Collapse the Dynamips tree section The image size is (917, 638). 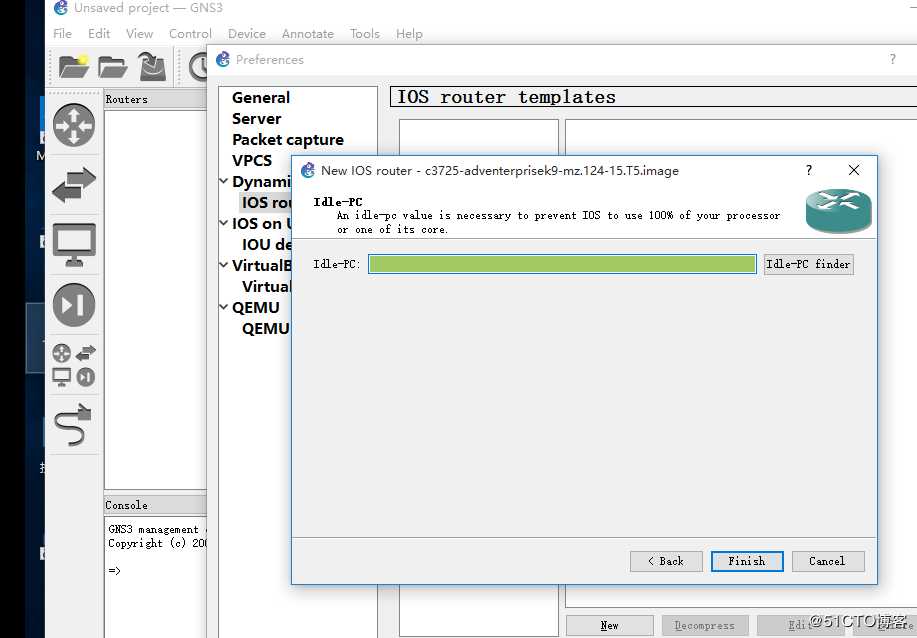click(223, 181)
